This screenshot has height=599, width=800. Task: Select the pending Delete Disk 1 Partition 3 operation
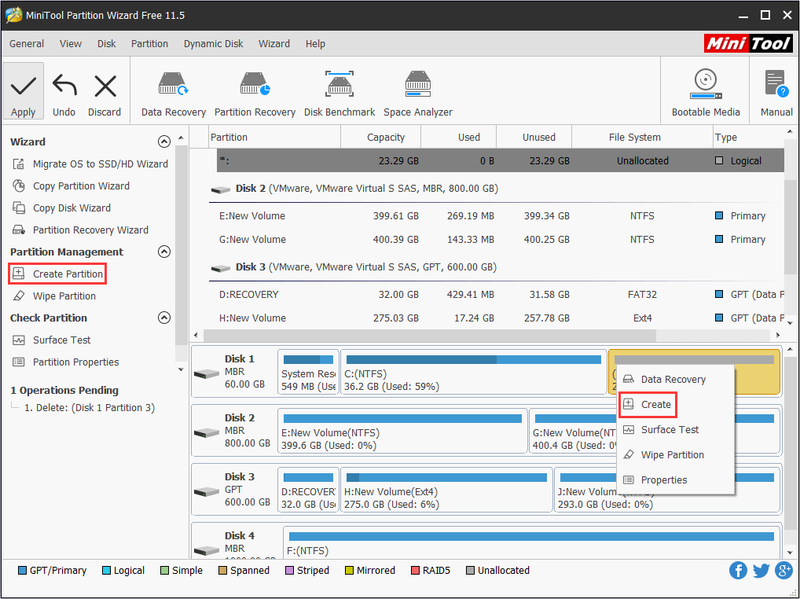89,408
